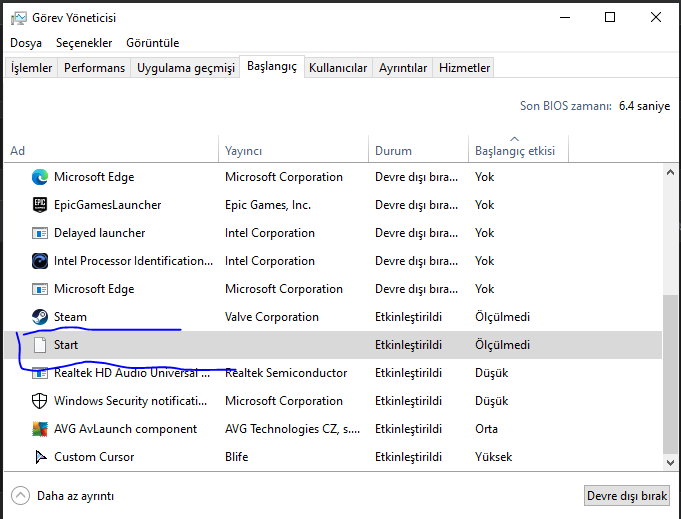The height and width of the screenshot is (519, 681).
Task: Click Düşük impact in Windows Security row
Action: 492,401
